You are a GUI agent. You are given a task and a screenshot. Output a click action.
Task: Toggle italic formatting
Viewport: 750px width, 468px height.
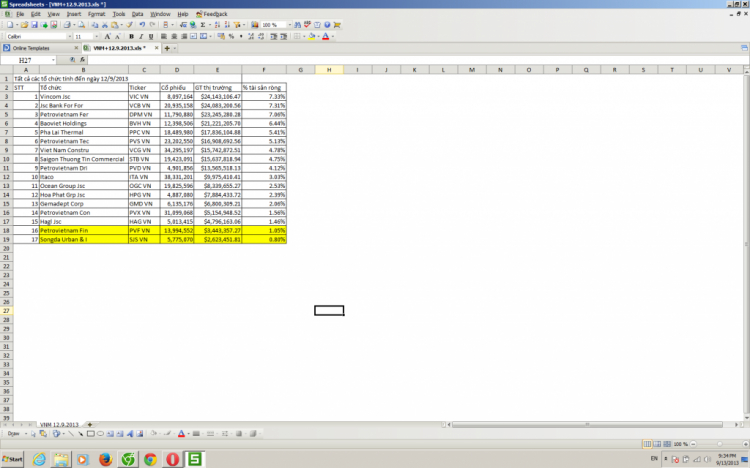pos(141,36)
